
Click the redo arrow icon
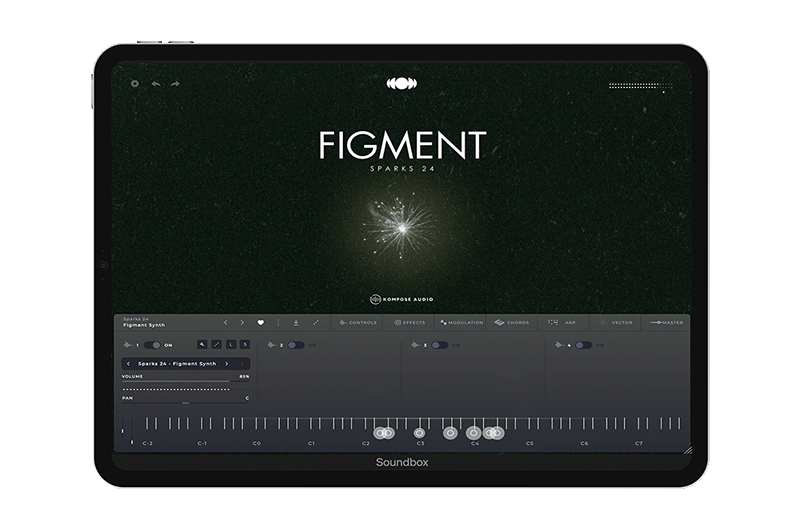point(175,84)
